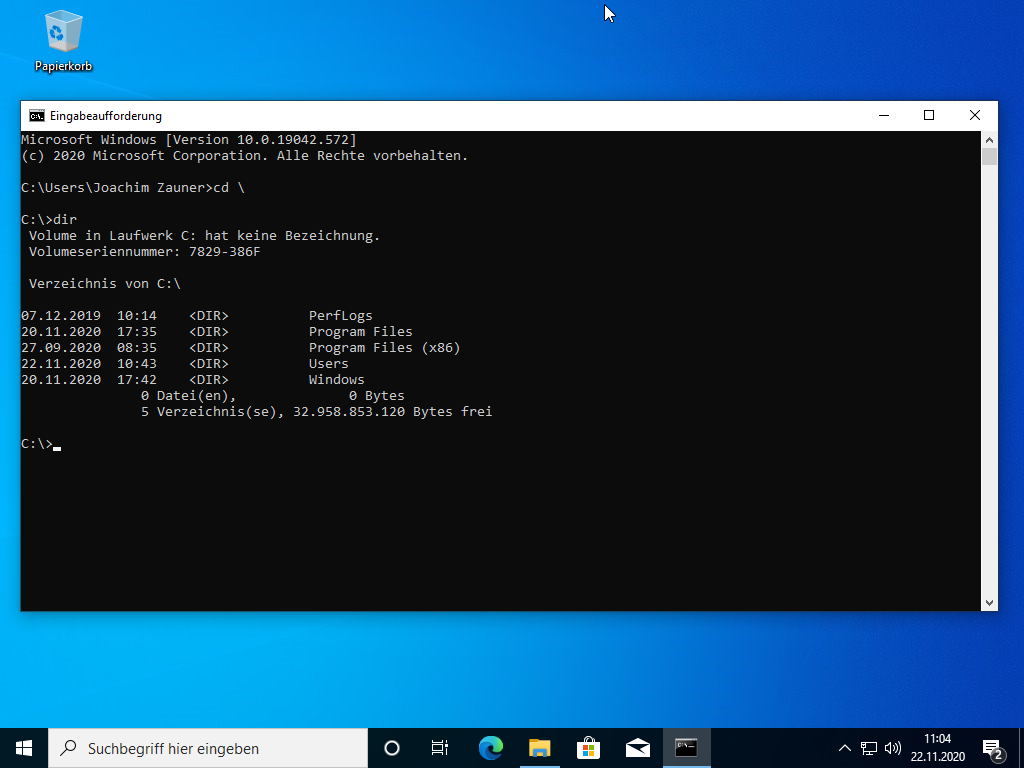The height and width of the screenshot is (768, 1024).
Task: Open the Windows Start menu
Action: tap(24, 748)
